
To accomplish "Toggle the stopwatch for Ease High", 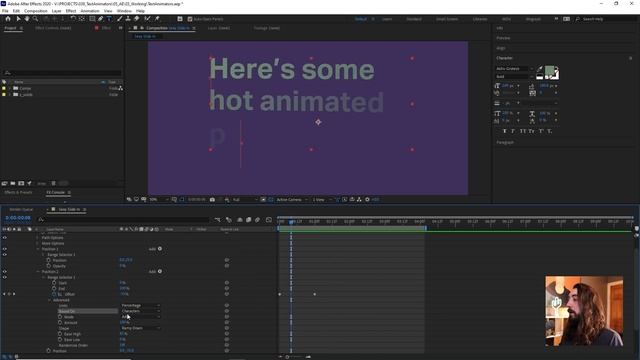I will pyautogui.click(x=60, y=334).
